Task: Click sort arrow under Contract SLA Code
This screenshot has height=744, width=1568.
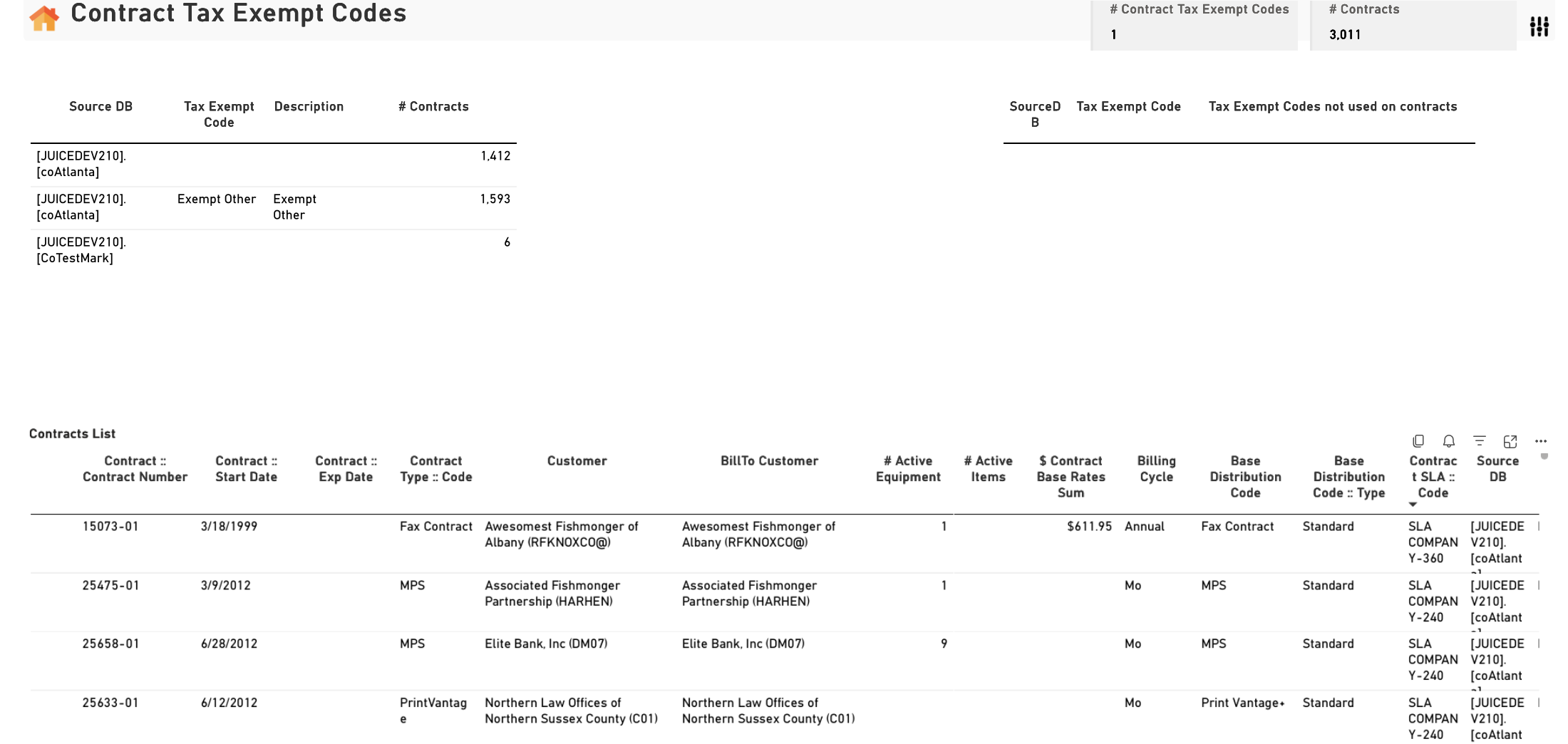Action: pos(1413,505)
